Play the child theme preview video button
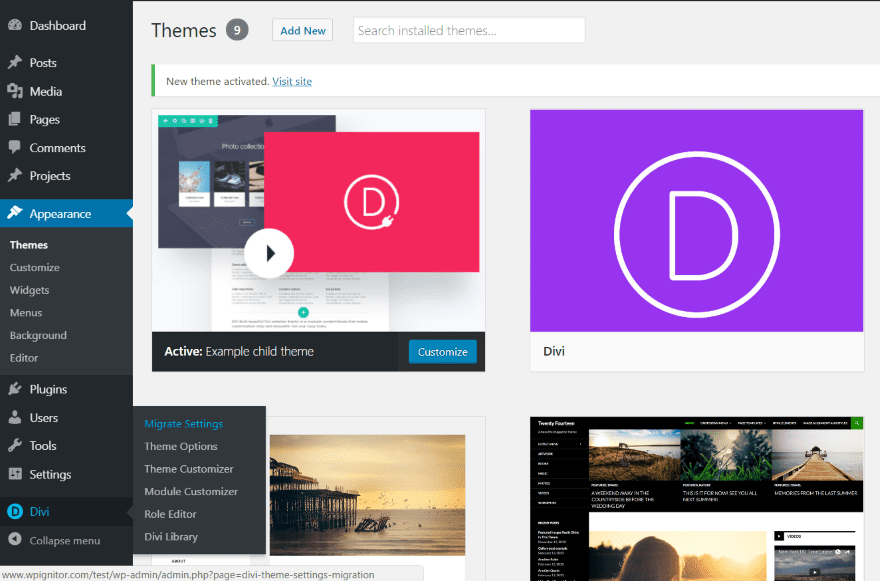The image size is (880, 581). tap(269, 253)
